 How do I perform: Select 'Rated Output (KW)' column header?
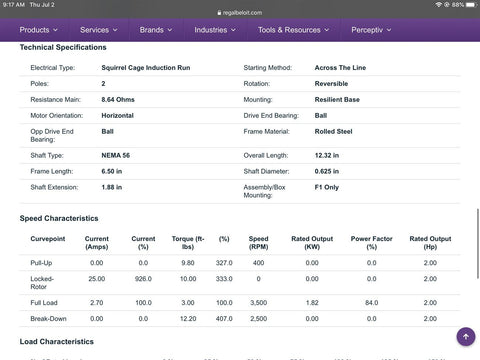(312, 243)
